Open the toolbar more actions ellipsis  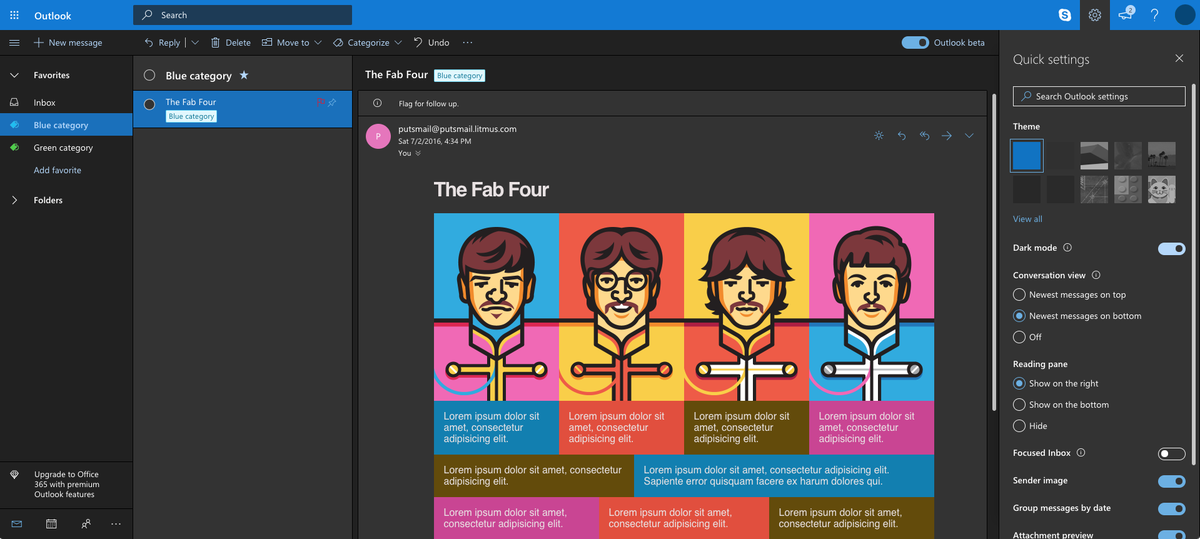[467, 43]
